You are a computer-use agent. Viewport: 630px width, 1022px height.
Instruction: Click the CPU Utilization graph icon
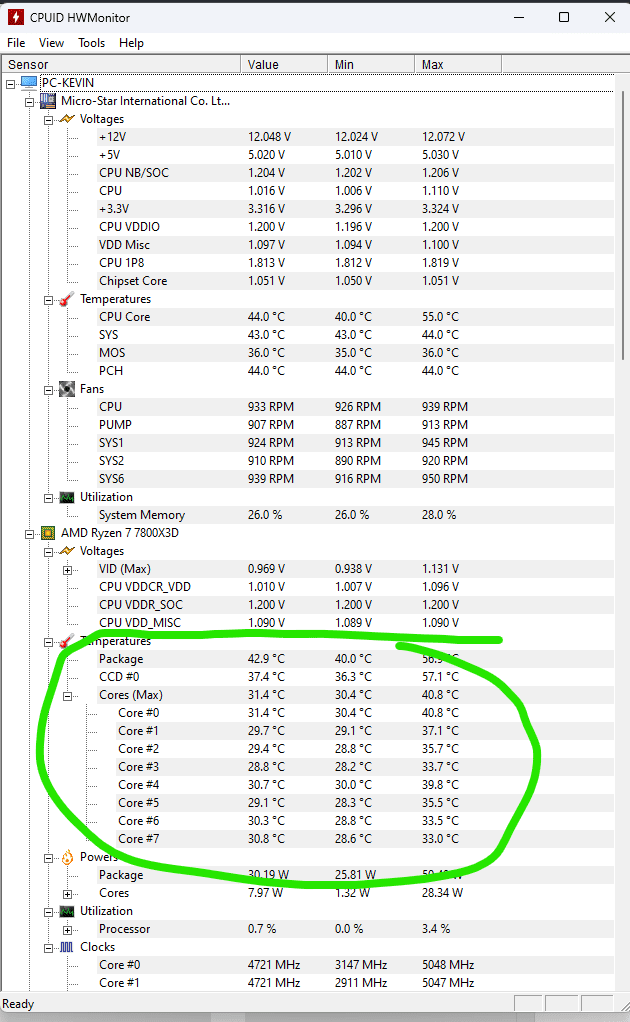pos(67,911)
